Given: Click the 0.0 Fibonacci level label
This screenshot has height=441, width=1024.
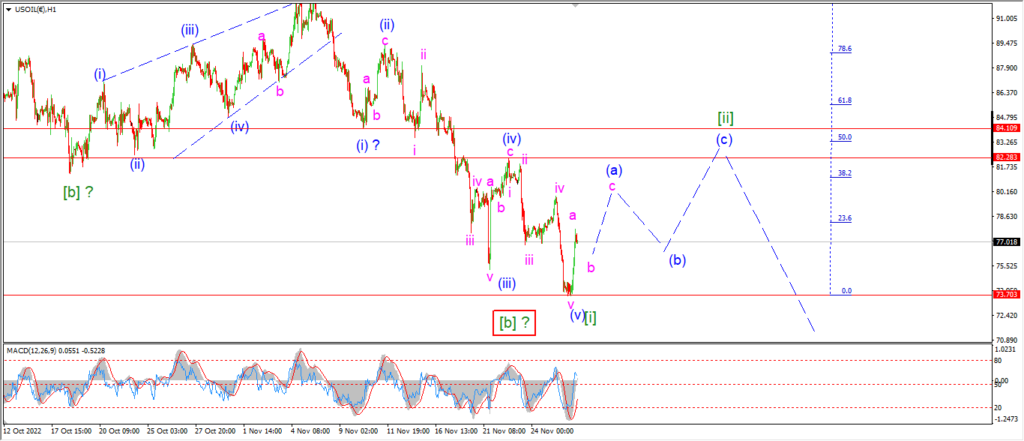Looking at the screenshot, I should tap(846, 291).
